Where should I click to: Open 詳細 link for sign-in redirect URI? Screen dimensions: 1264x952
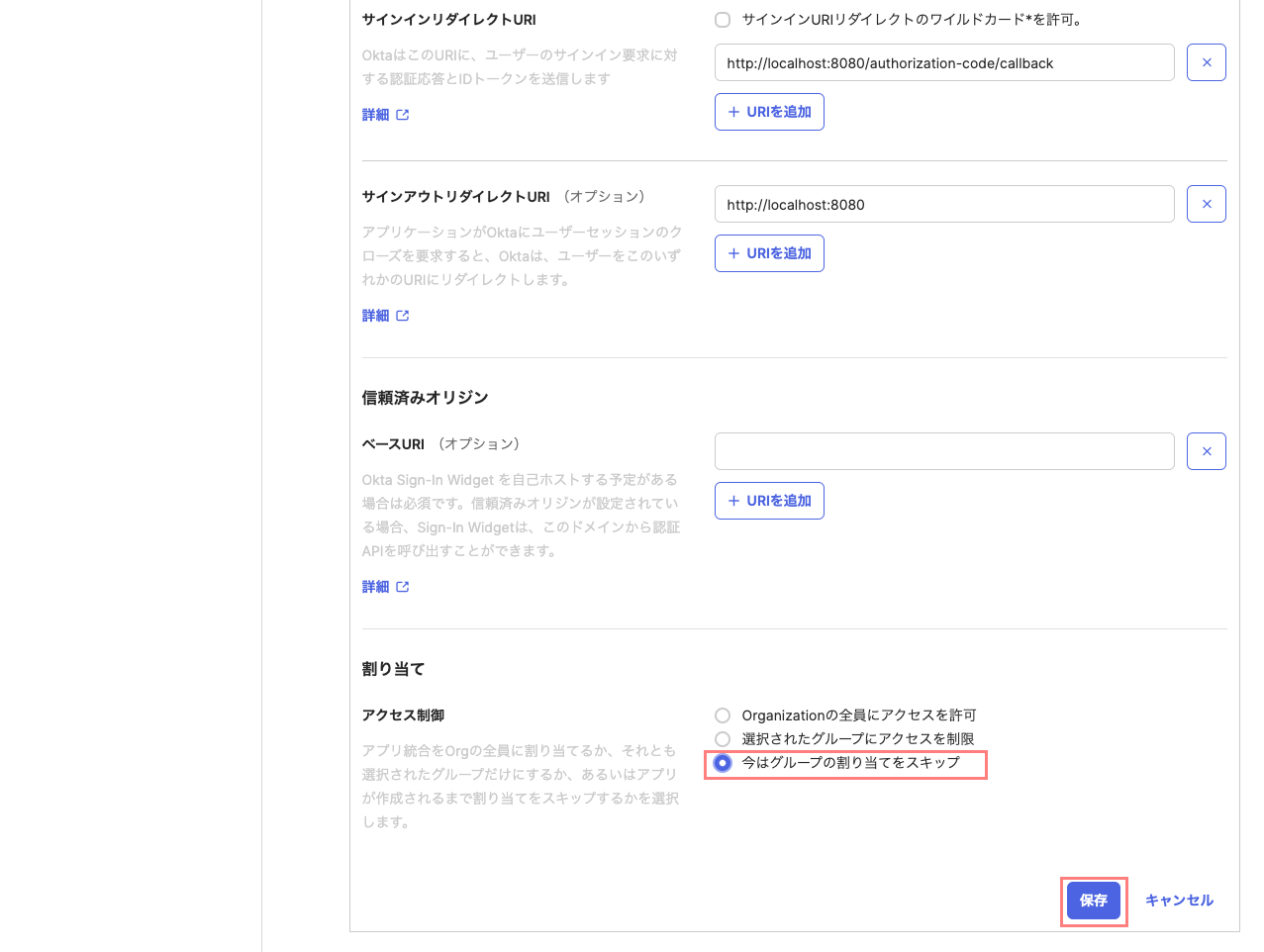pyautogui.click(x=375, y=115)
